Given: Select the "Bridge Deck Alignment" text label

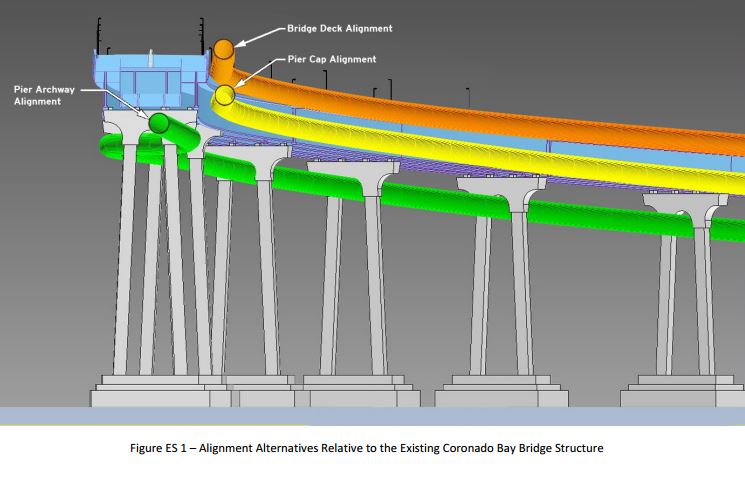Looking at the screenshot, I should [339, 28].
